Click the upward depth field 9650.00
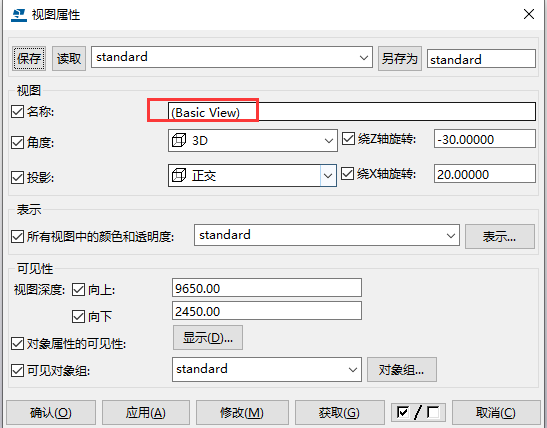 point(267,288)
